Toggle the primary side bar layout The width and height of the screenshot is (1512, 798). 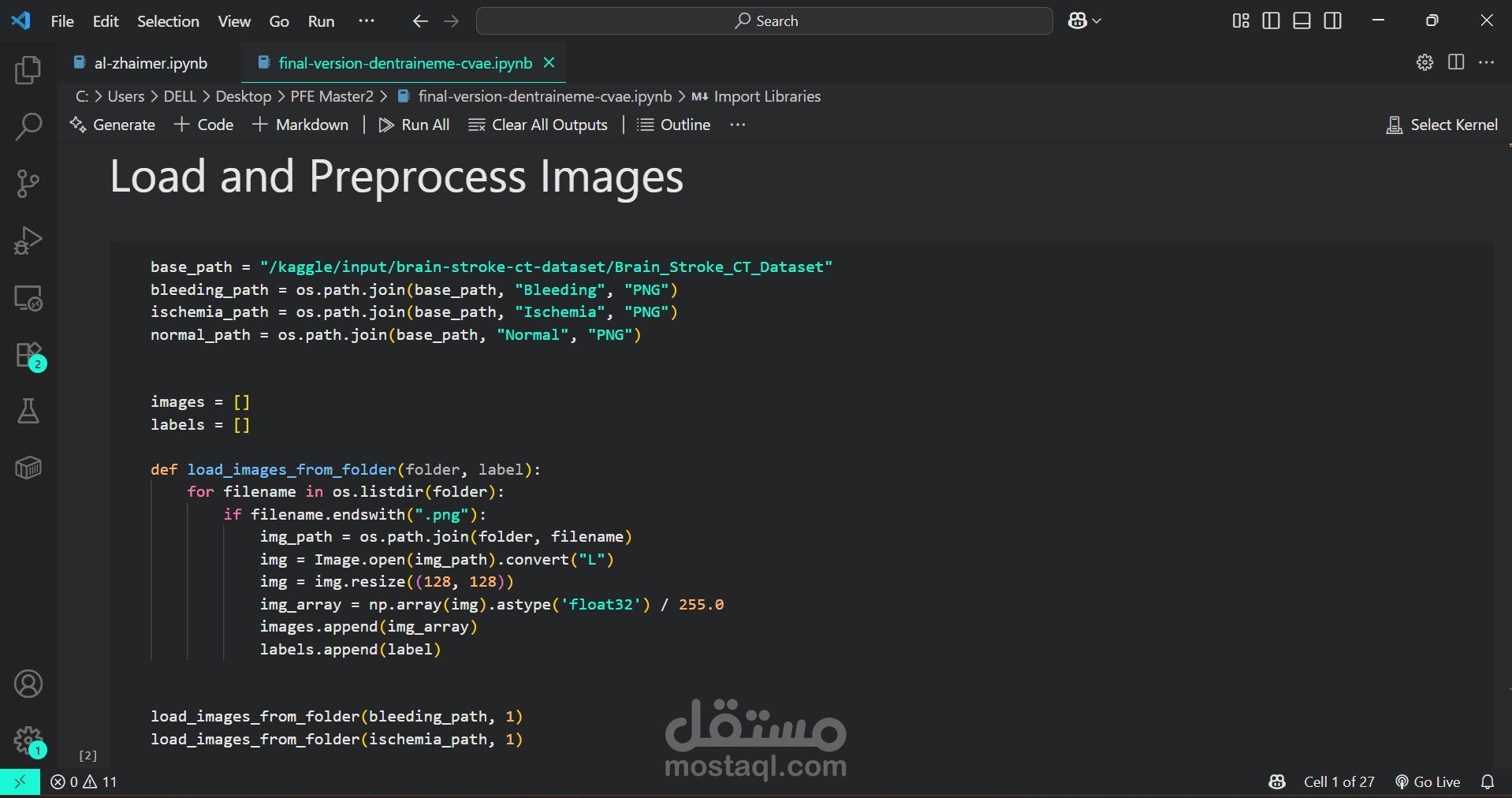click(x=1271, y=21)
